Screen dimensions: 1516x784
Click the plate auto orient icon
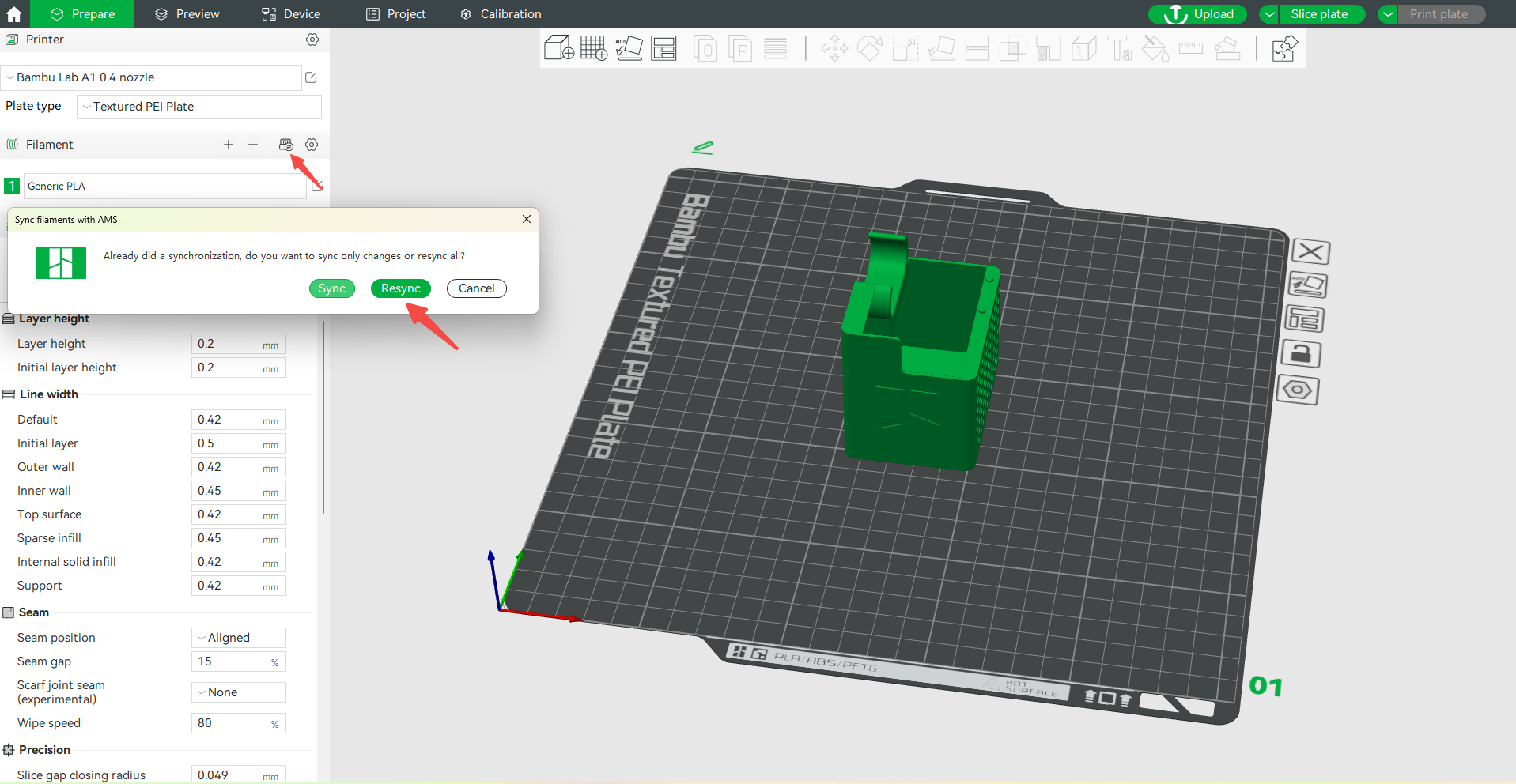pyautogui.click(x=1308, y=285)
